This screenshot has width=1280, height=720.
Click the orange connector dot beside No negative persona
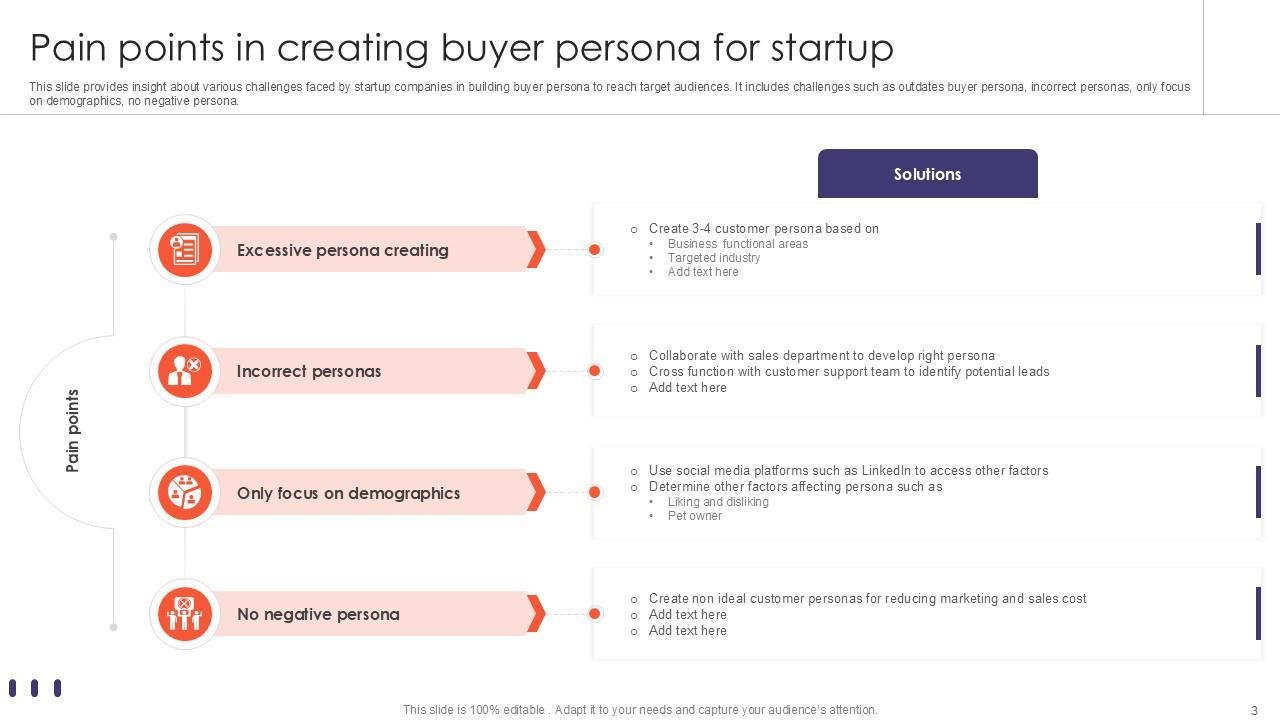595,614
